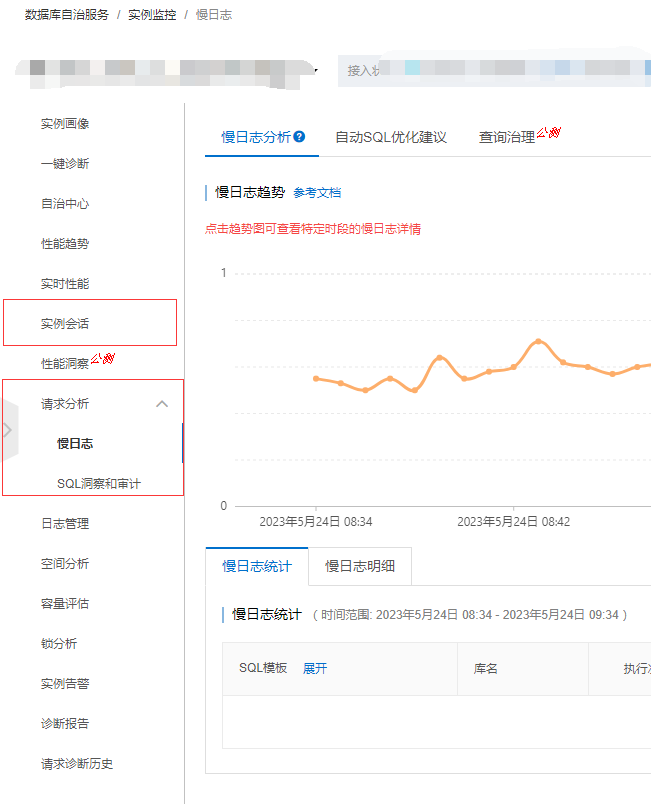The height and width of the screenshot is (804, 651).
Task: Open the instance selector dropdown arrow
Action: pos(316,71)
